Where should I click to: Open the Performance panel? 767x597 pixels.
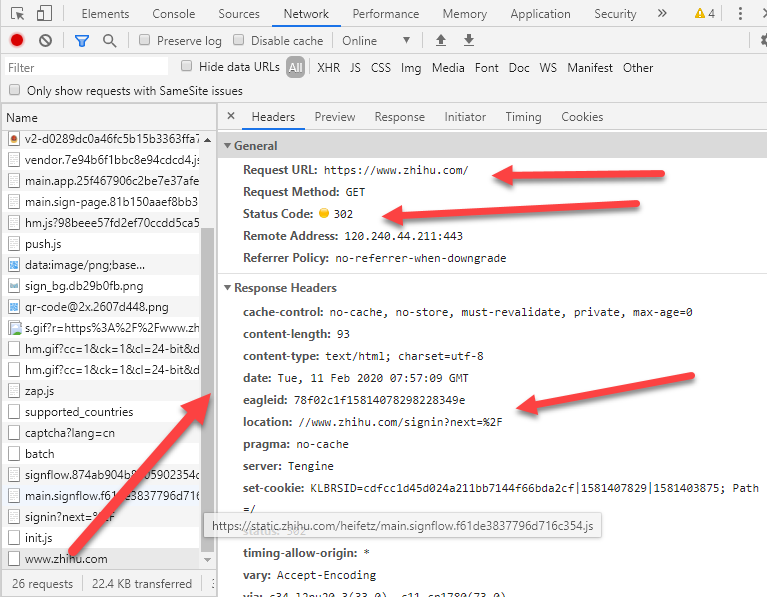point(385,14)
